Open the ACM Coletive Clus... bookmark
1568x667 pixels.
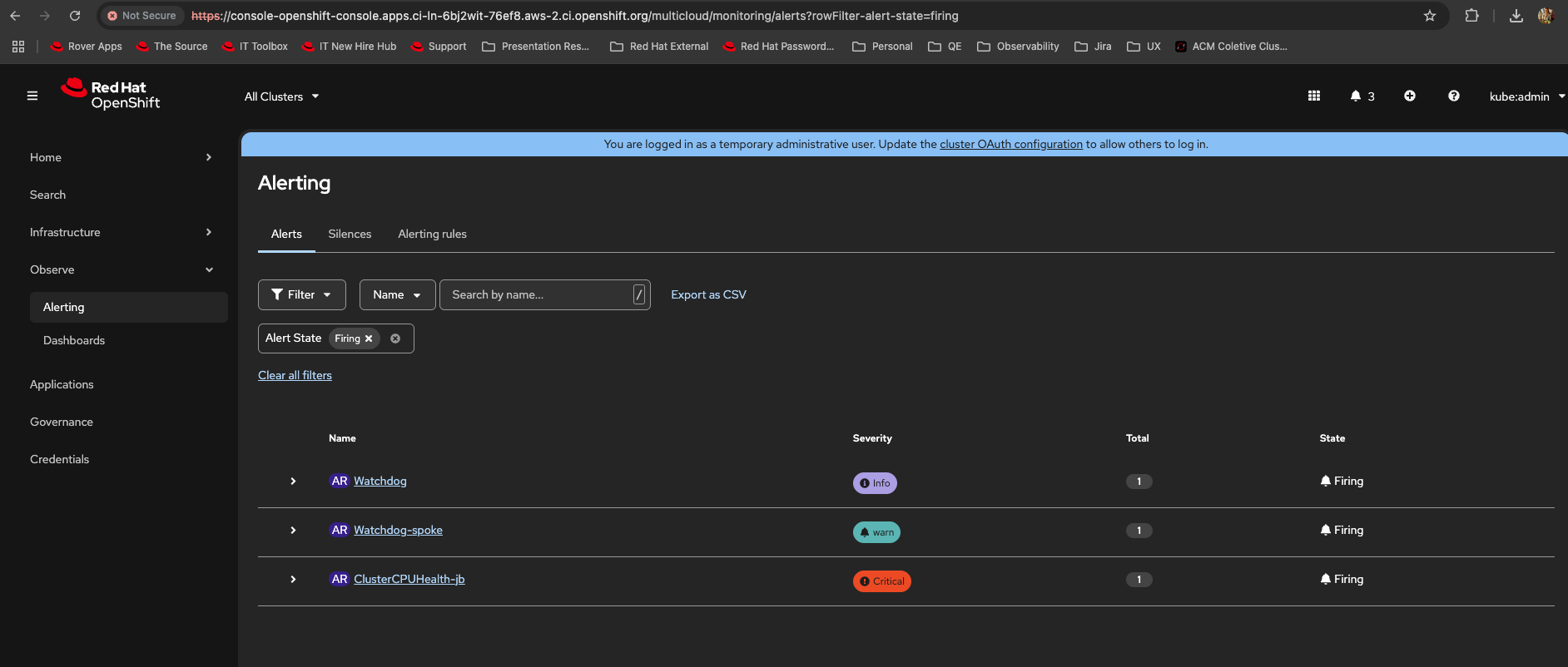click(x=1231, y=47)
